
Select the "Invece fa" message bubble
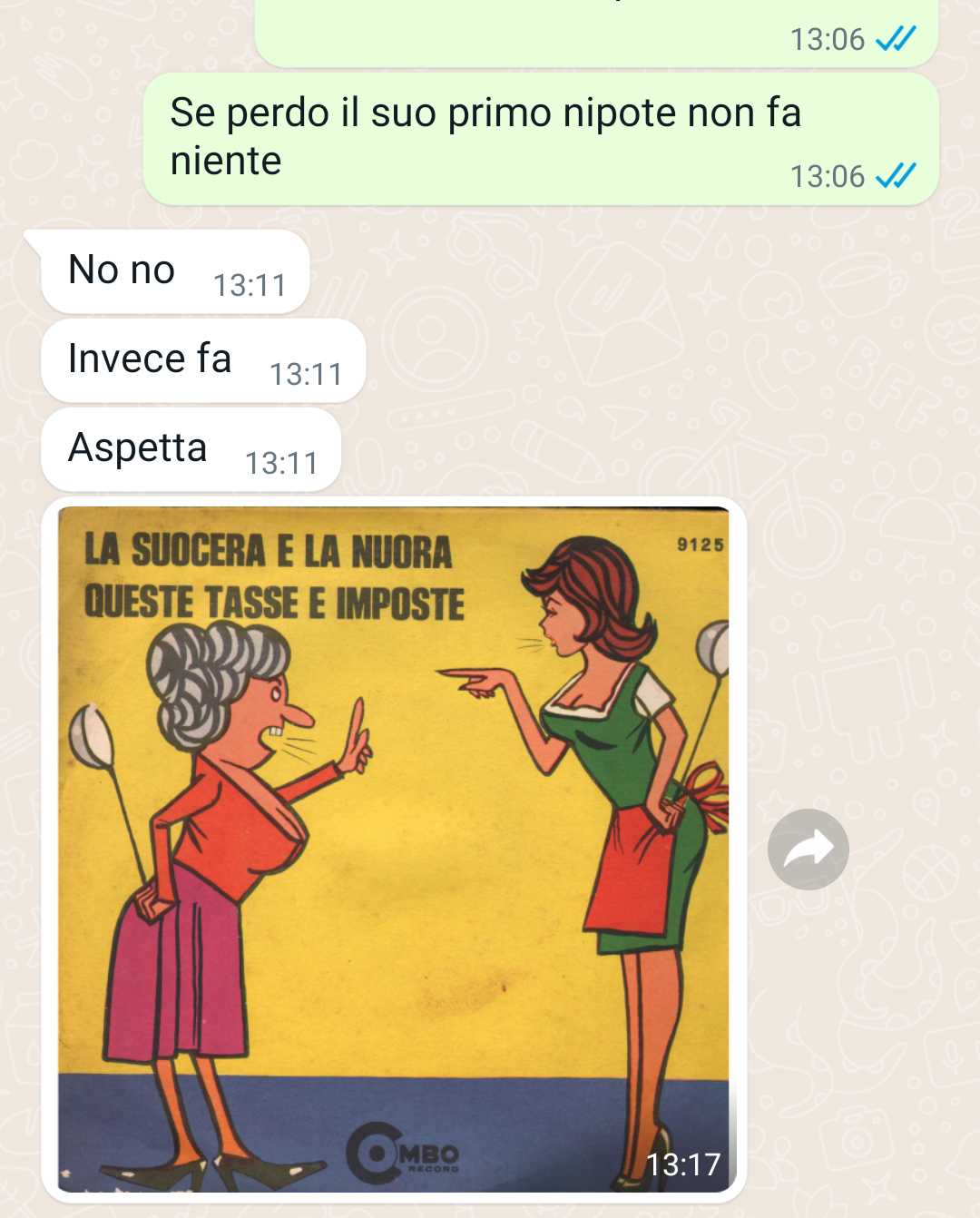203,360
